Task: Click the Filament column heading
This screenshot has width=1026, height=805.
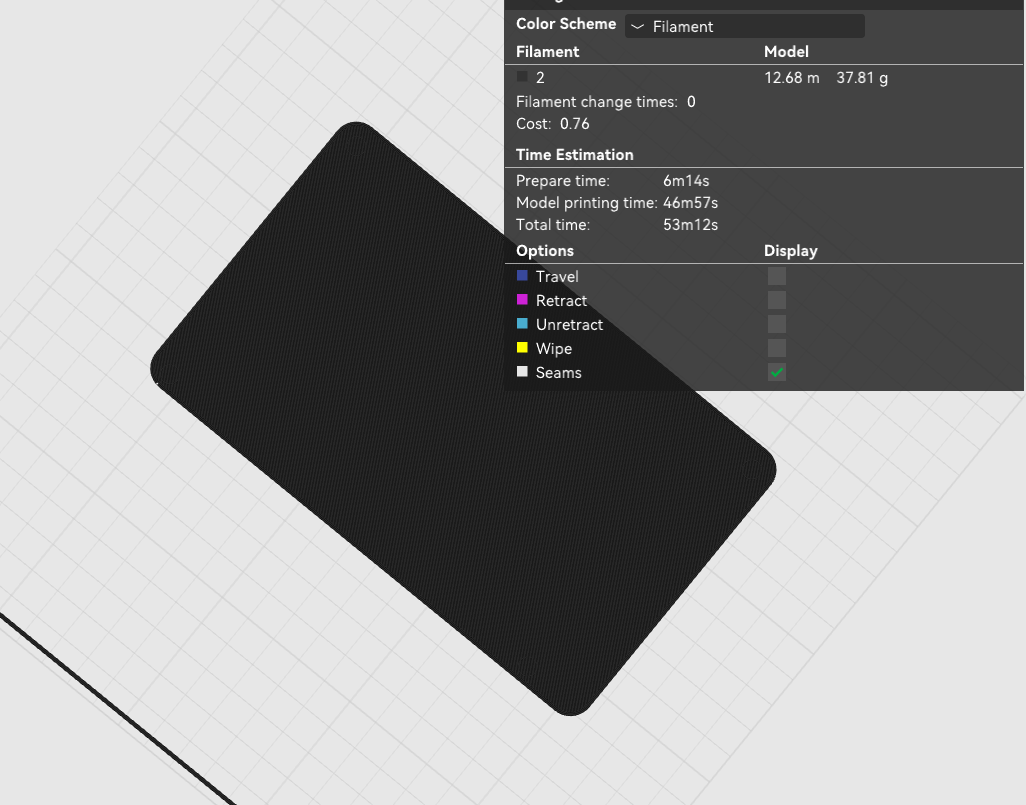Action: click(x=548, y=52)
